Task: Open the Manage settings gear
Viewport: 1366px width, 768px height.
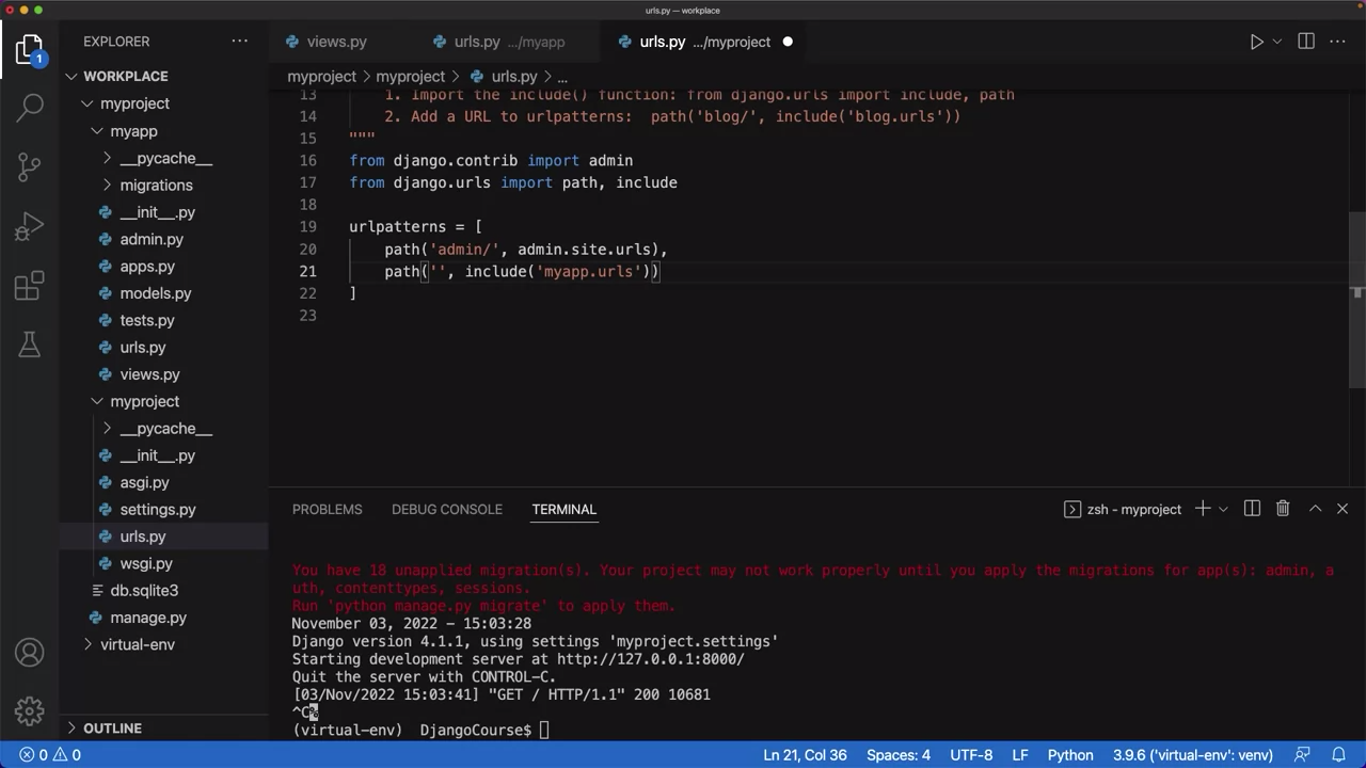Action: pyautogui.click(x=30, y=711)
